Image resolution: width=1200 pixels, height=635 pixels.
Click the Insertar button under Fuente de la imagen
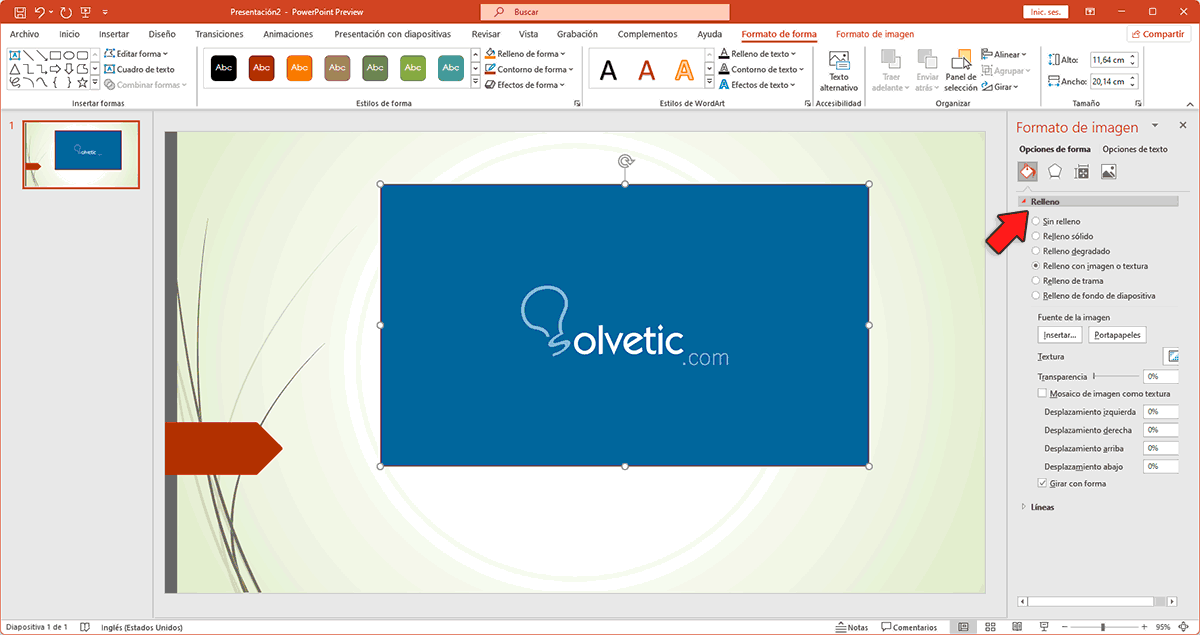click(1059, 334)
